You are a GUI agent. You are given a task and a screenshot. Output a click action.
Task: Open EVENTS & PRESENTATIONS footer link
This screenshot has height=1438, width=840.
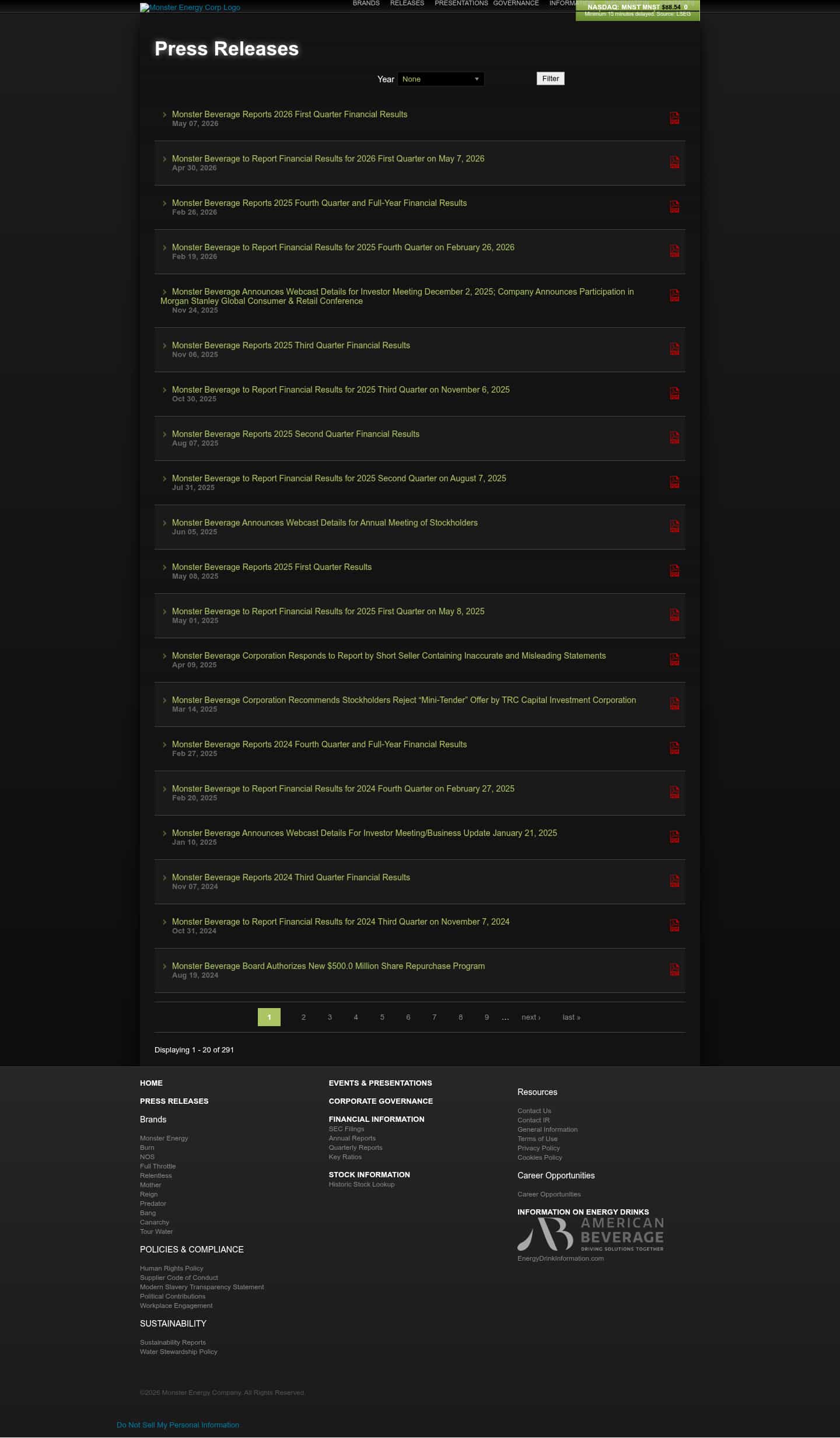(380, 1083)
